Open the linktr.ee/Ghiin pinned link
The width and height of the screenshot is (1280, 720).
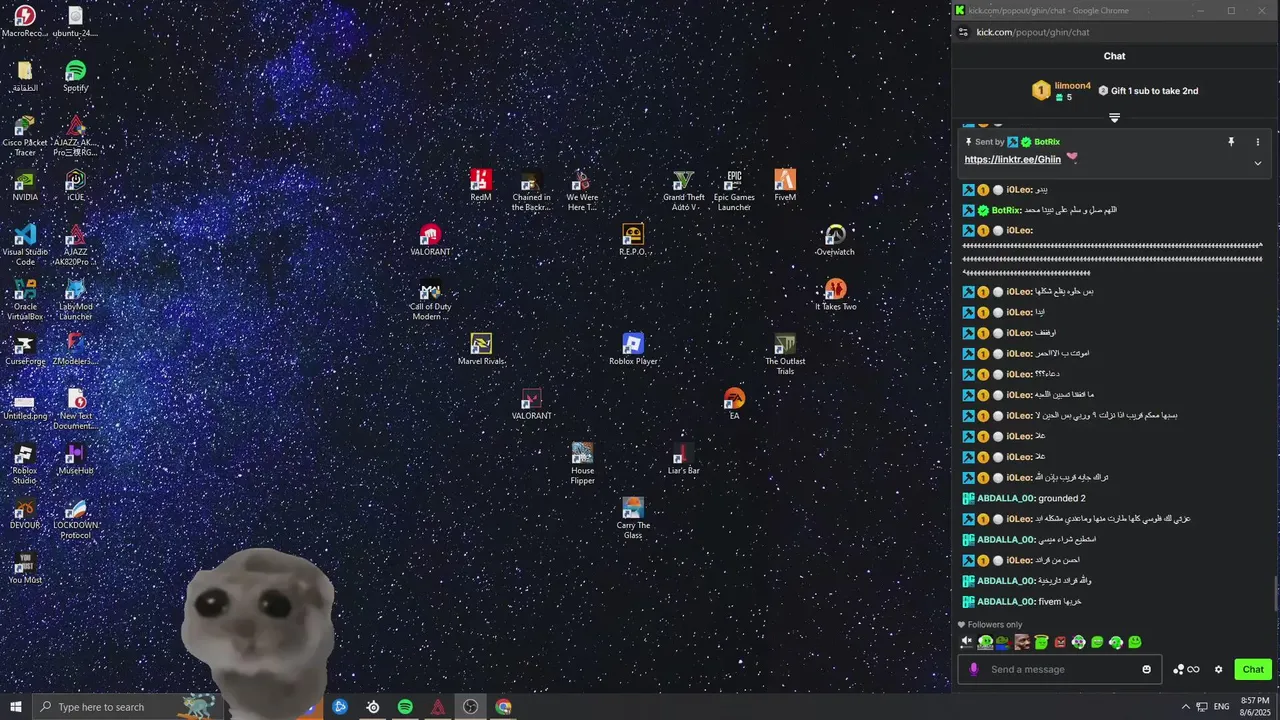pos(1012,159)
